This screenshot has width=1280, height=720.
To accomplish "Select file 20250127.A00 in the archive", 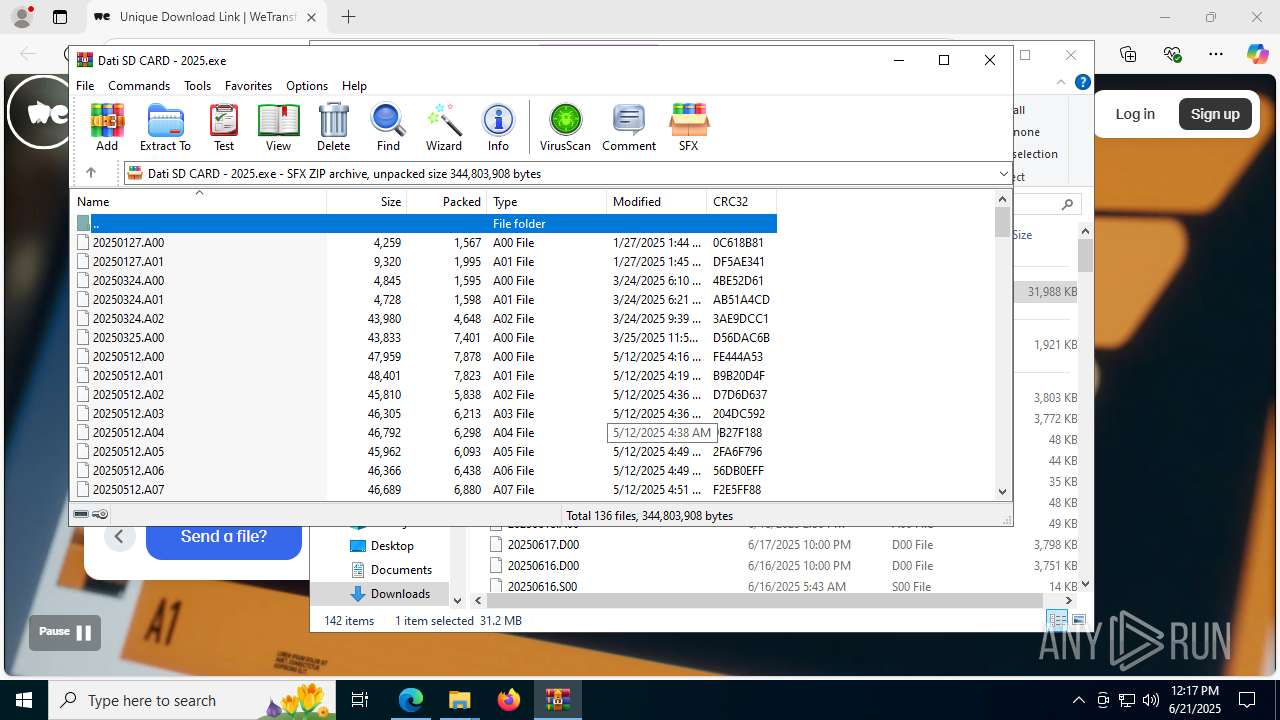I will (423, 243).
